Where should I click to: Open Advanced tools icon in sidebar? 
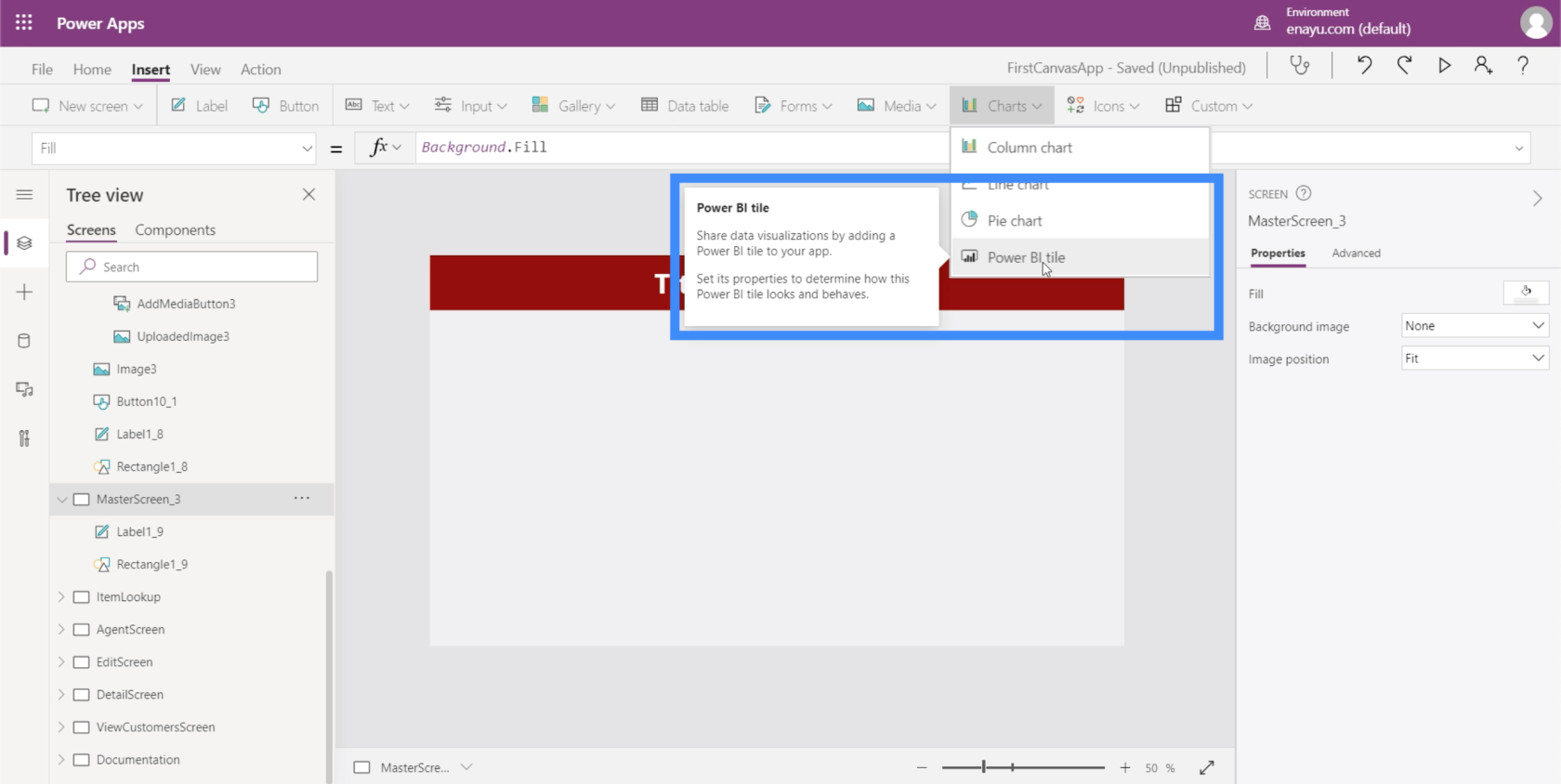24,438
